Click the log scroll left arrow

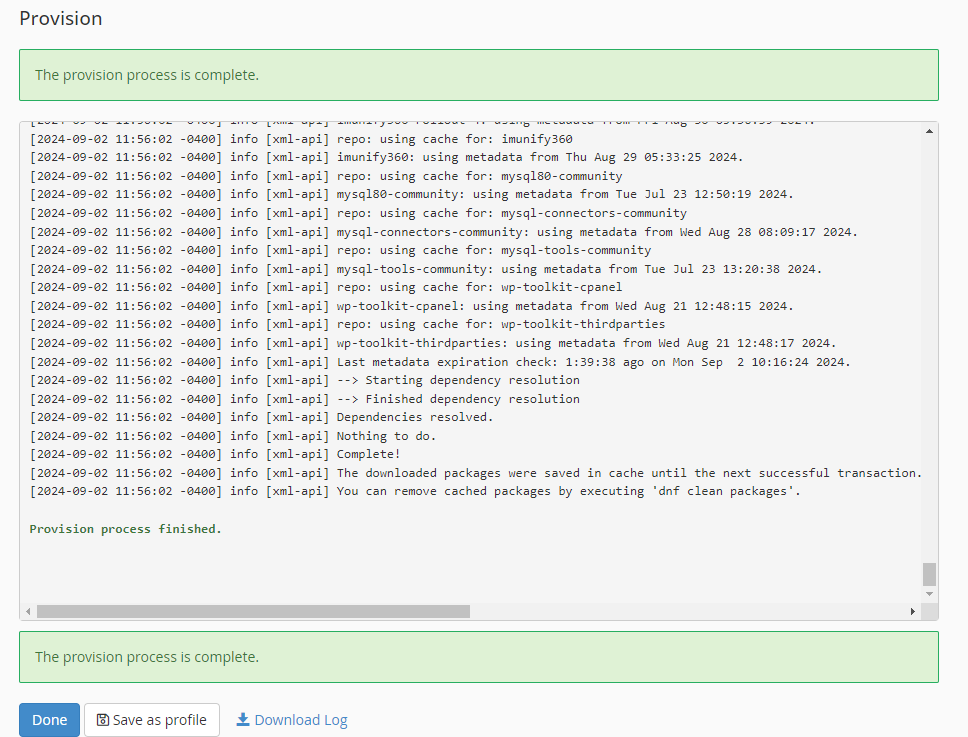28,611
